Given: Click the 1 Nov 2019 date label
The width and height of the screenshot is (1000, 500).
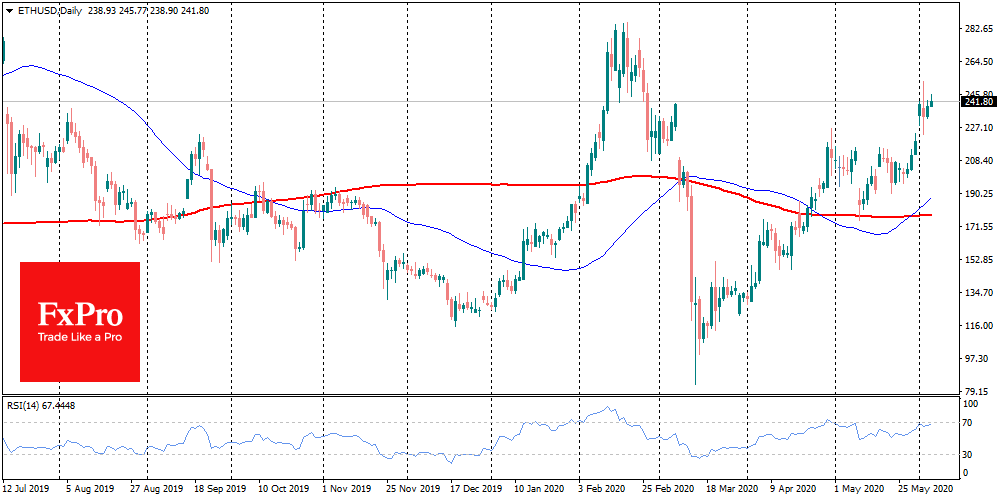Looking at the screenshot, I should (347, 487).
